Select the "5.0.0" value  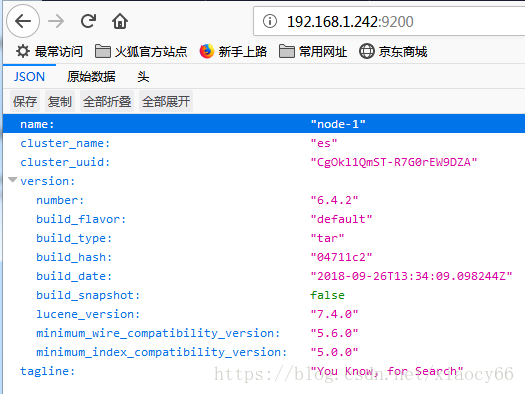(x=334, y=352)
